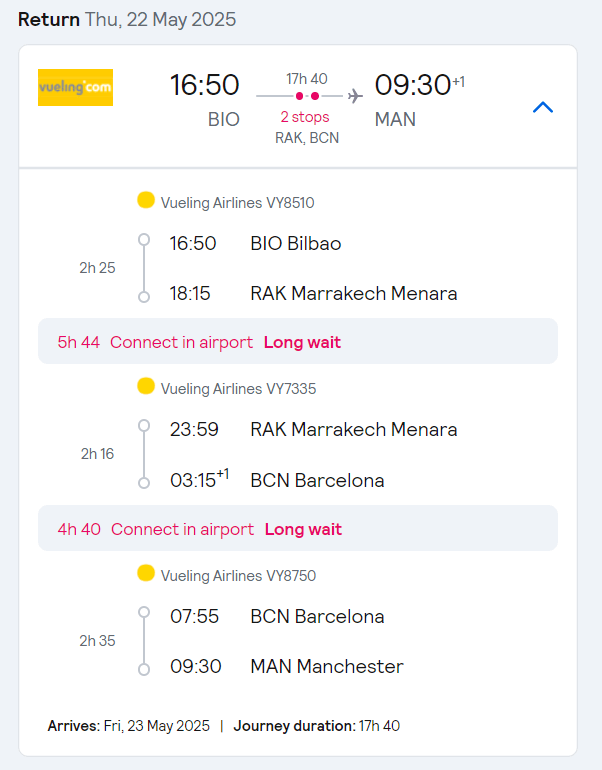Click yellow Vueling dot beside VY8750

click(146, 573)
